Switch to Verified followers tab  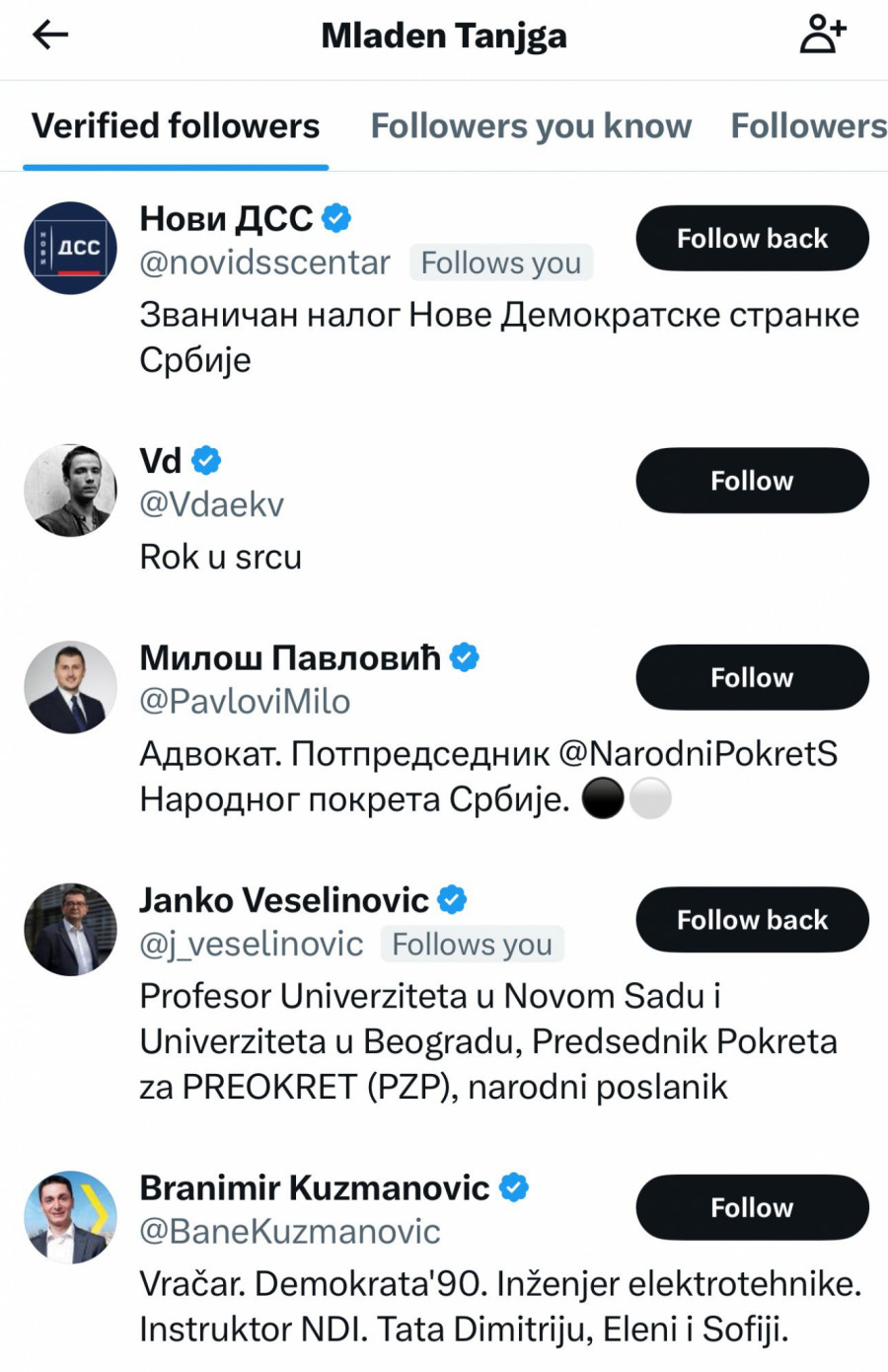pos(176,126)
